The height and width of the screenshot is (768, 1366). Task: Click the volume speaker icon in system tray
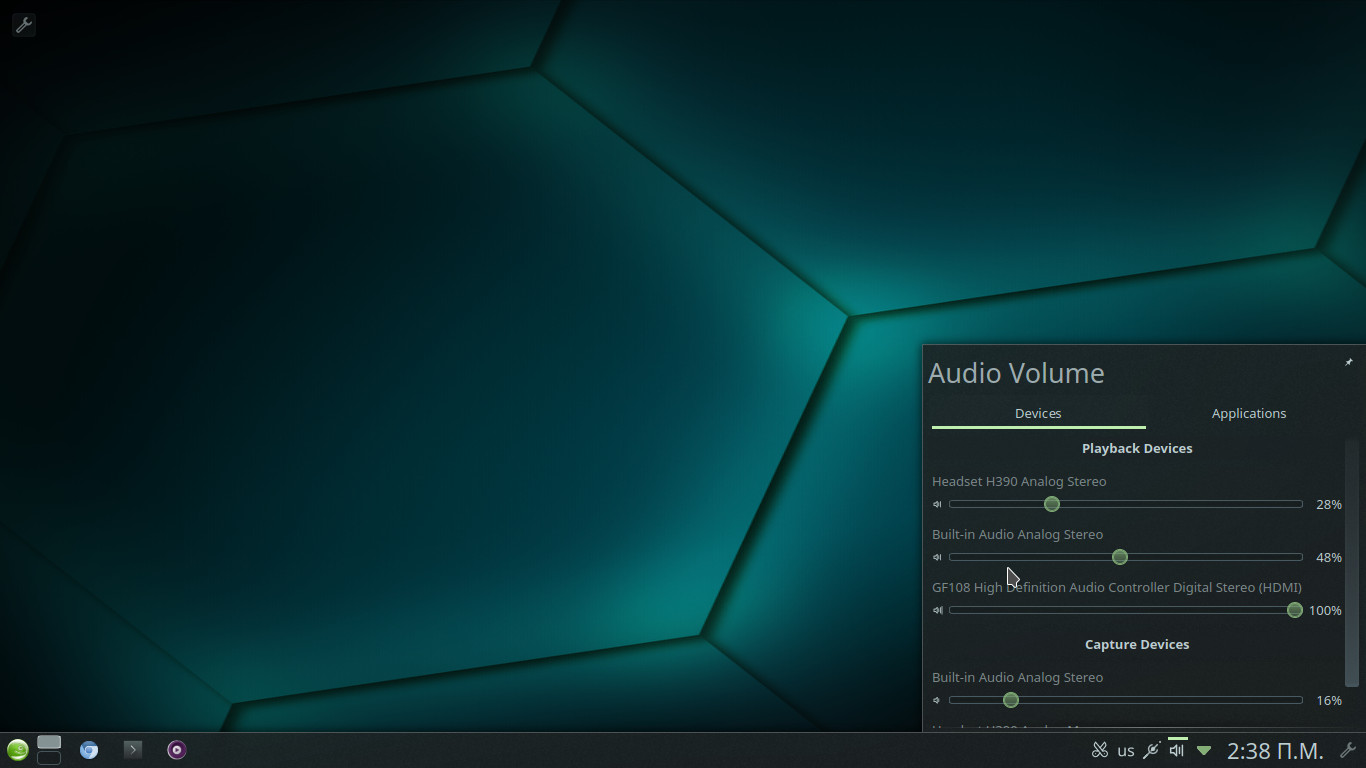[1177, 750]
